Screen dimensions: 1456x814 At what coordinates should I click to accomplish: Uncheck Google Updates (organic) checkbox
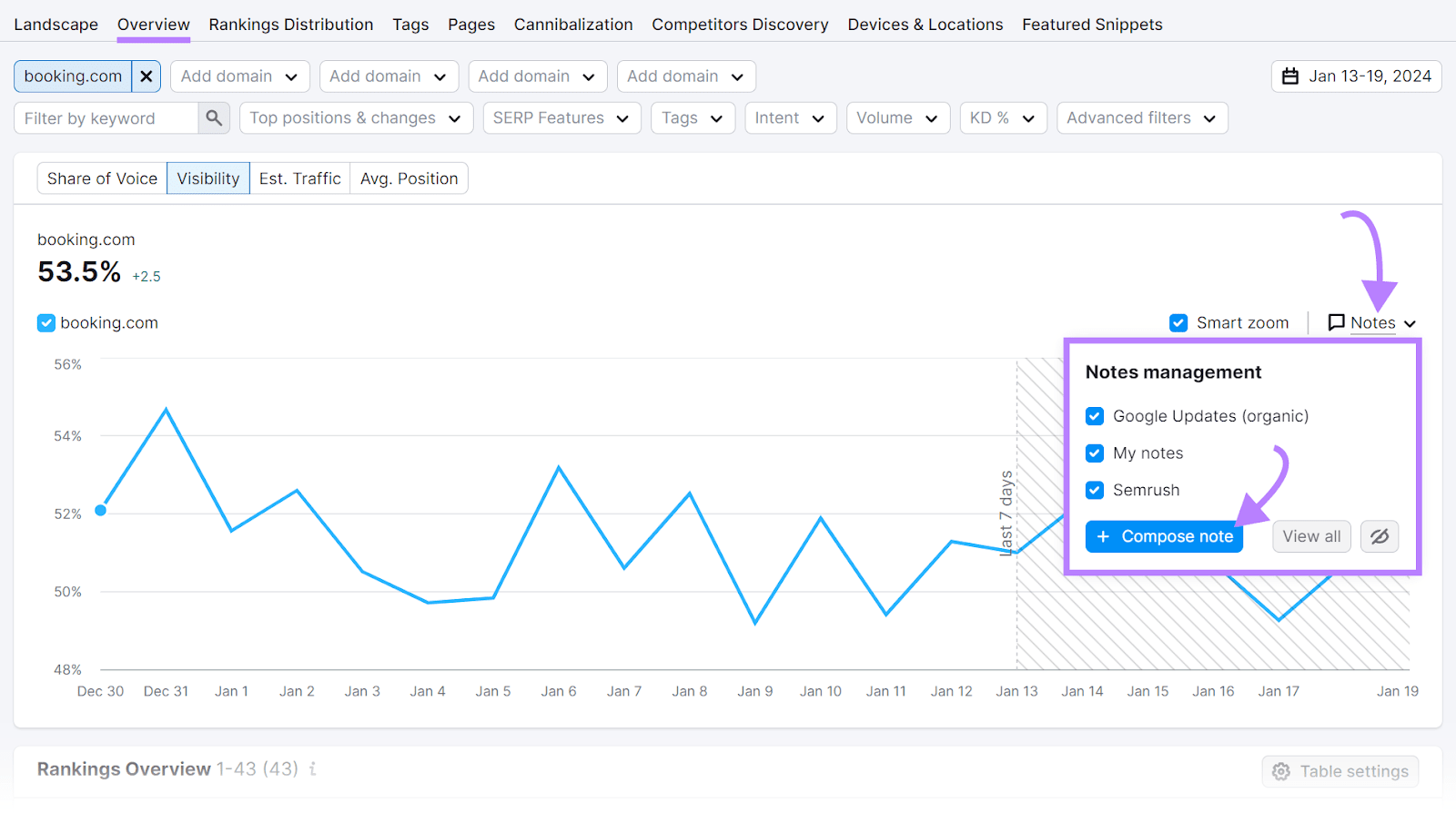pos(1095,416)
